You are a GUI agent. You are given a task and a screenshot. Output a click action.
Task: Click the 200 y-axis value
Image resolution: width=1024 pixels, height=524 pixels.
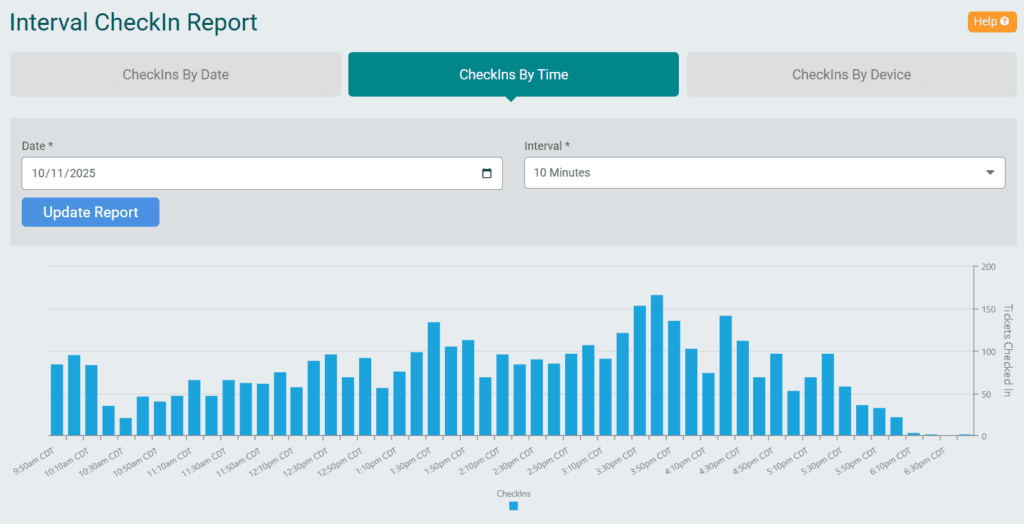[988, 267]
